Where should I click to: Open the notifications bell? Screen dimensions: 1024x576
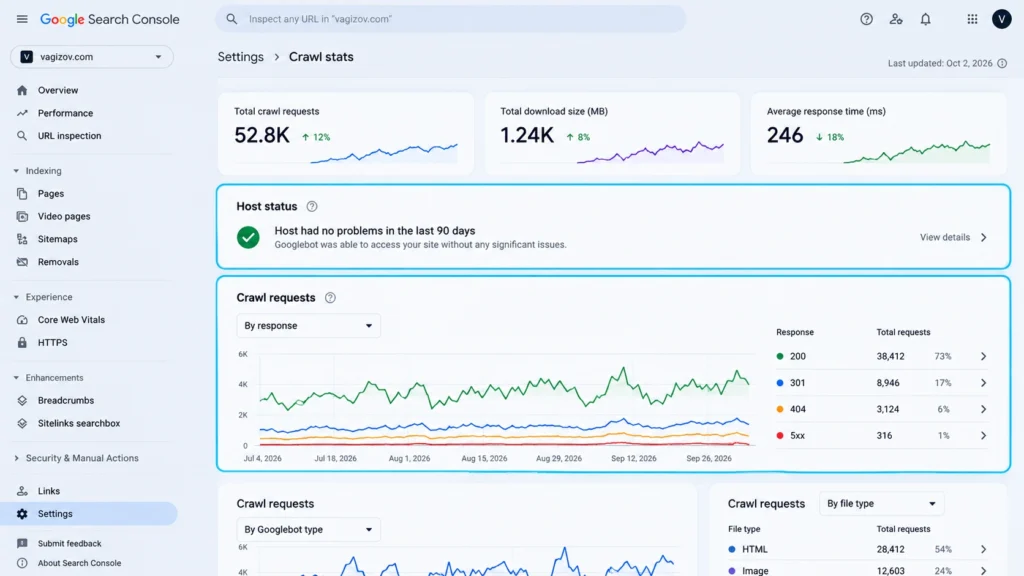(925, 19)
